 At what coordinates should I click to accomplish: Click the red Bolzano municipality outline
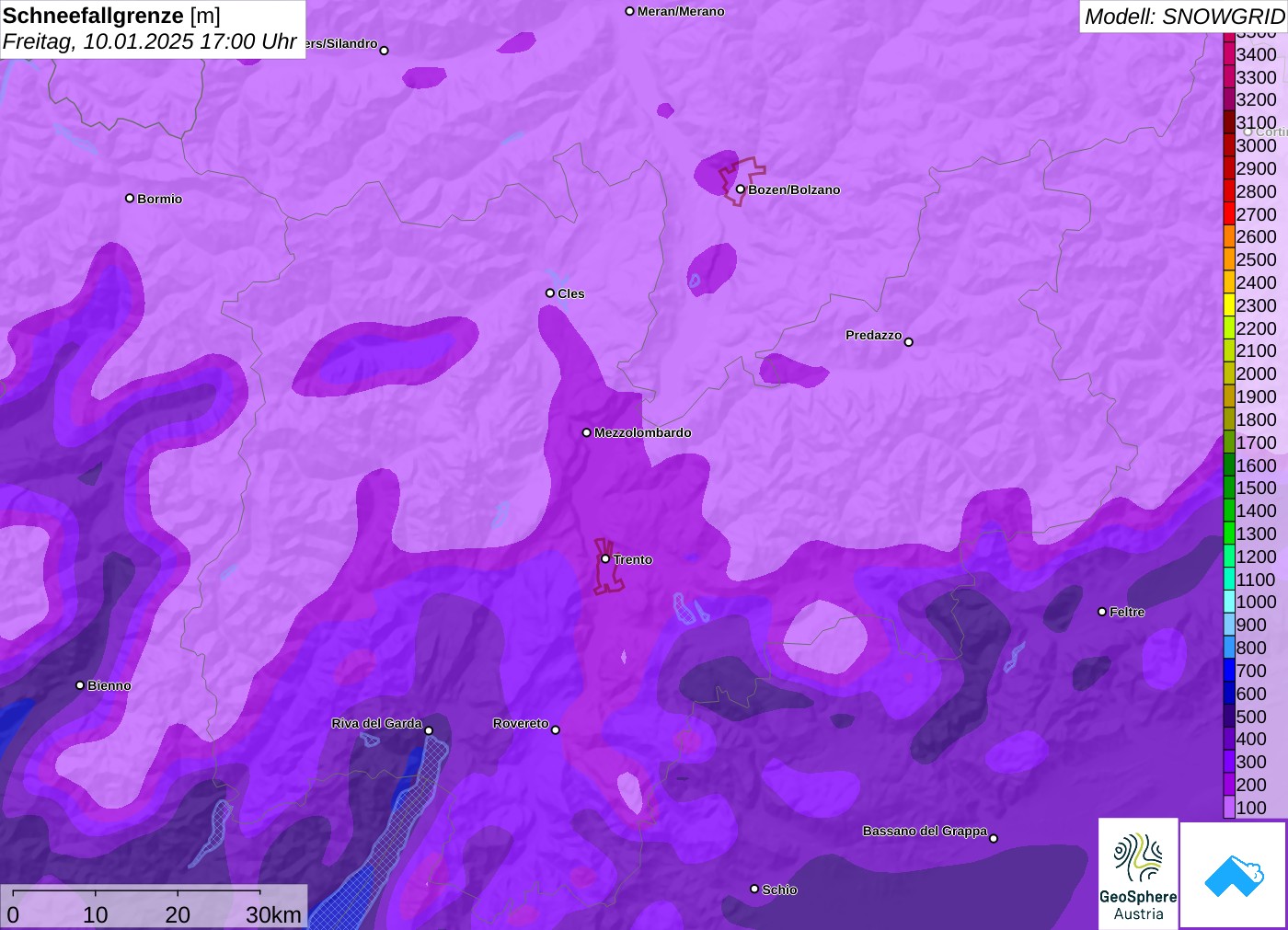click(x=742, y=181)
